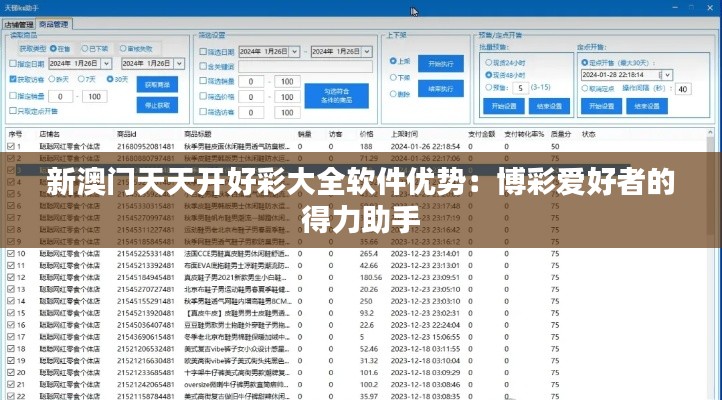Click 结束设置 in the 批量预售 box
This screenshot has height=400, width=722.
point(549,106)
